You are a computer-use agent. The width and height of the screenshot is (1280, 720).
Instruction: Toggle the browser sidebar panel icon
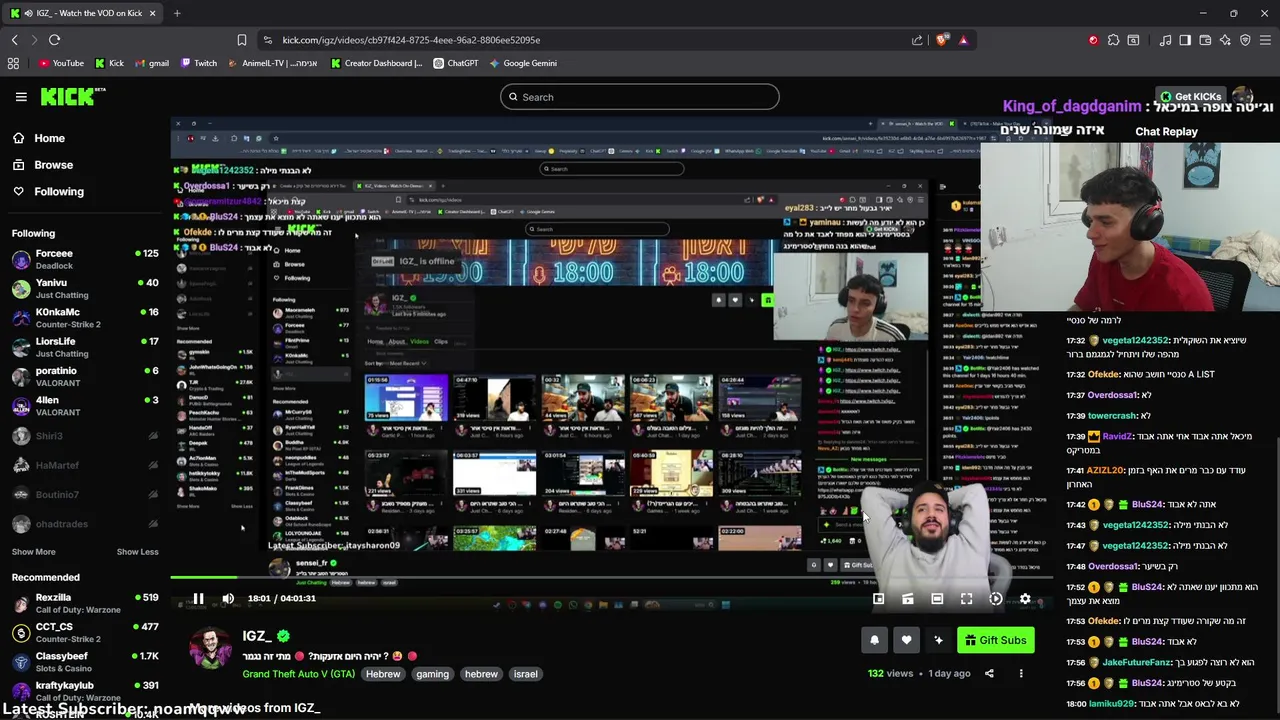[1185, 40]
